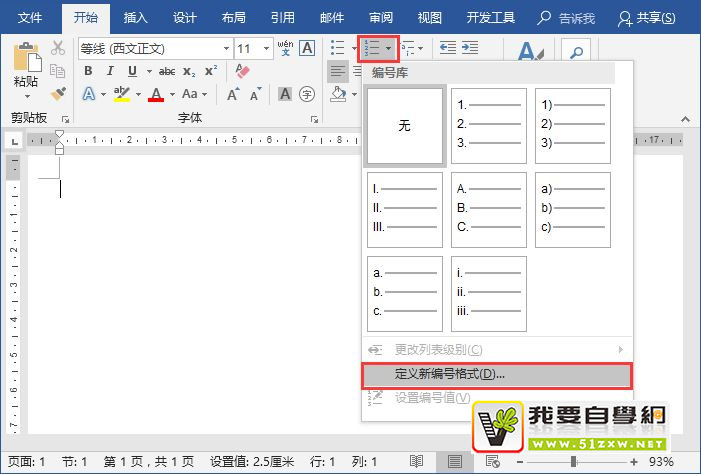Open the Styles large A icon
The image size is (701, 474).
click(x=530, y=51)
